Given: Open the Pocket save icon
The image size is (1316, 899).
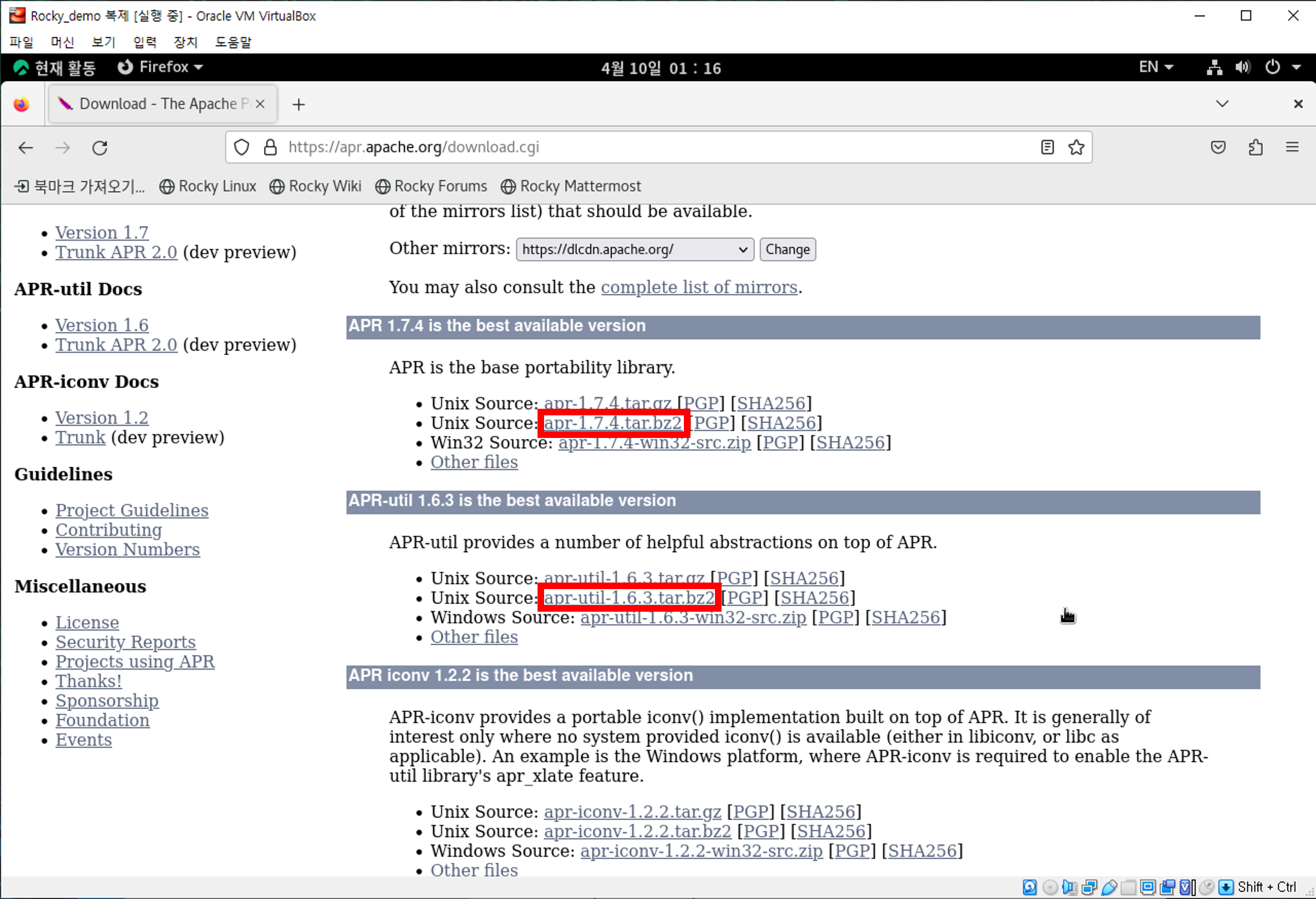Looking at the screenshot, I should tap(1218, 147).
